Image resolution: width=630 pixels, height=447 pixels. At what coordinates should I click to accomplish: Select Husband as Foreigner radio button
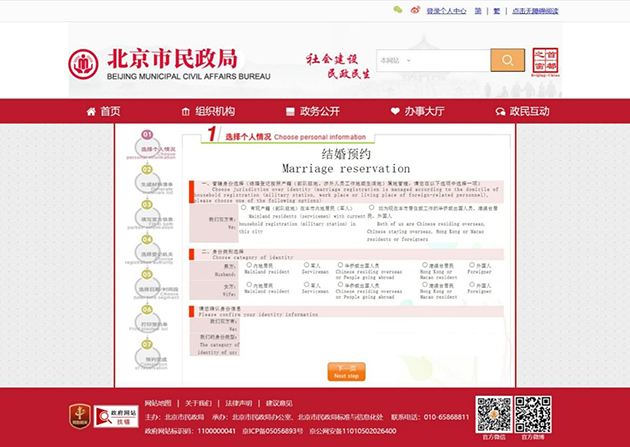472,265
